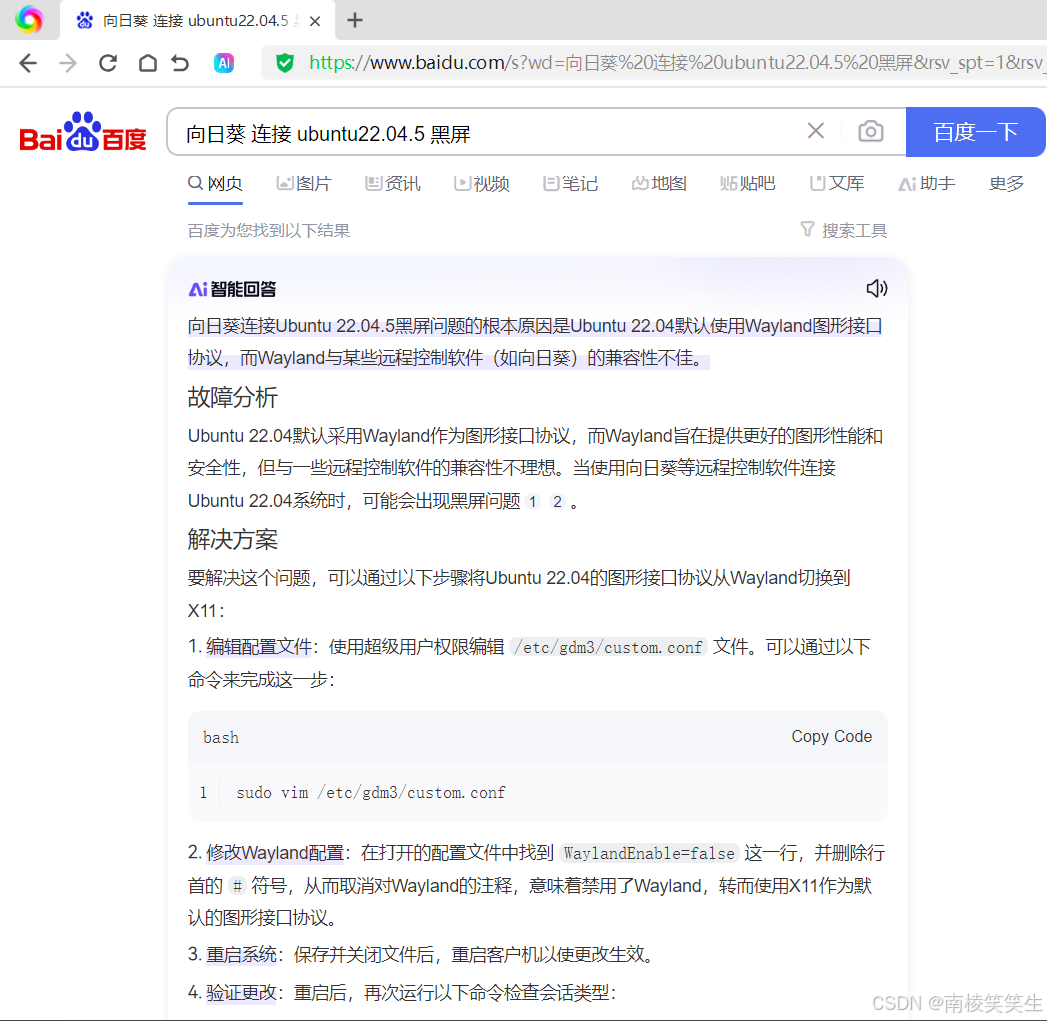The width and height of the screenshot is (1047, 1021).
Task: Click Copy Code in the bash block
Action: (831, 737)
